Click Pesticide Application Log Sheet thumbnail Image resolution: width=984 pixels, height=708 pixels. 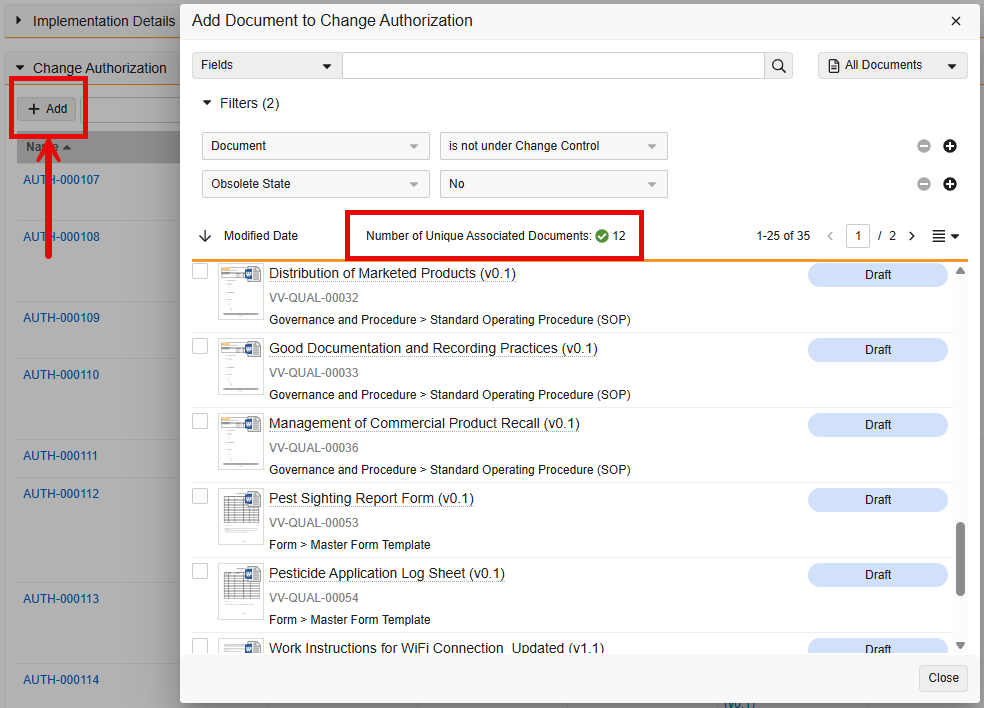[x=241, y=591]
